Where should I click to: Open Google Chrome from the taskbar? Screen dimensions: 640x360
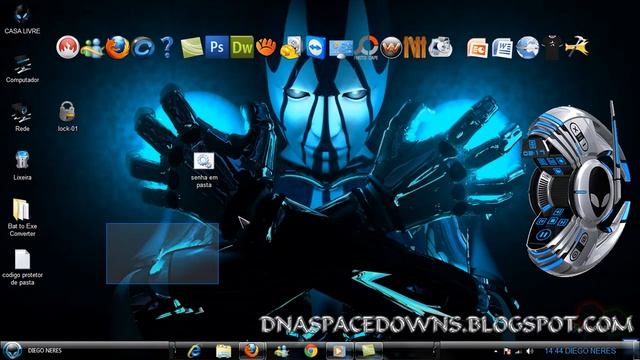point(311,351)
